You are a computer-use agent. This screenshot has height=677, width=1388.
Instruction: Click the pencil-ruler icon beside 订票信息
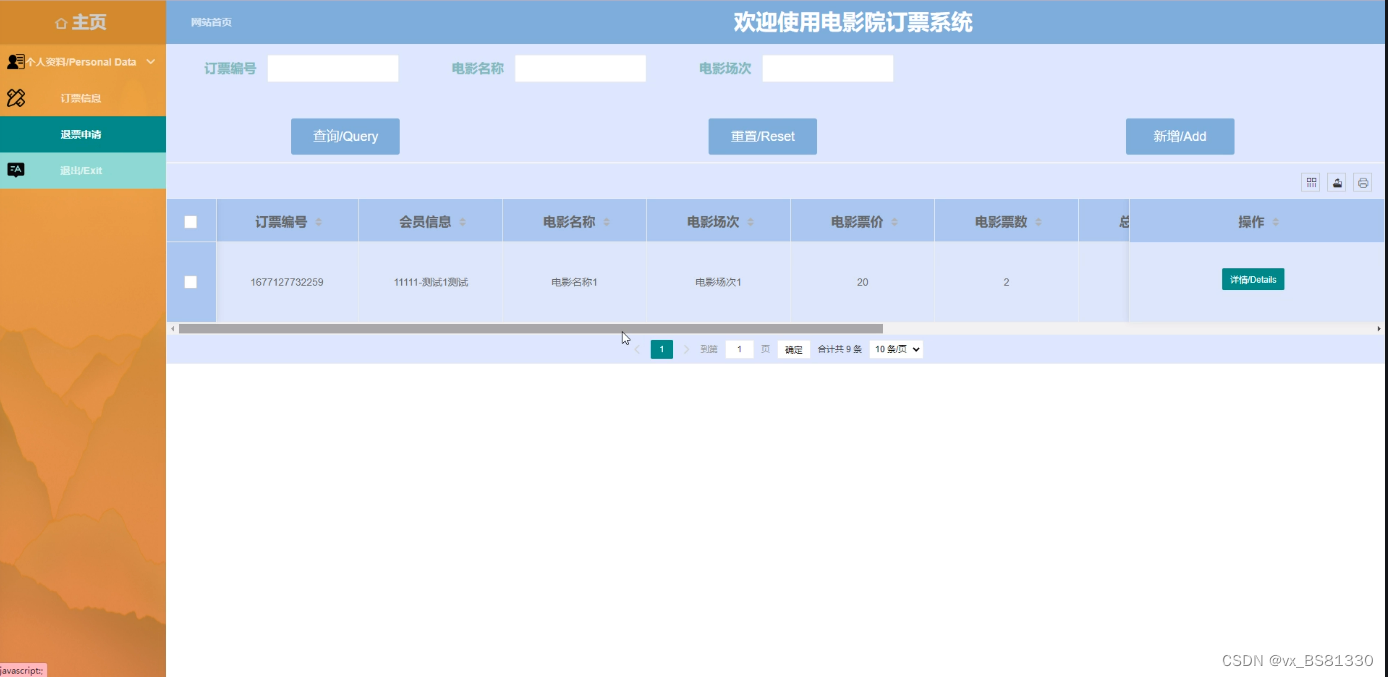point(15,98)
